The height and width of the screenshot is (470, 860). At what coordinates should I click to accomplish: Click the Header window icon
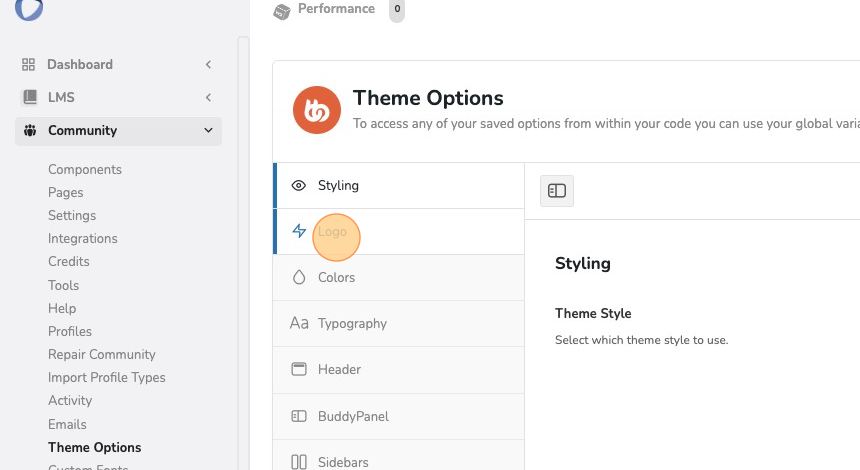299,369
